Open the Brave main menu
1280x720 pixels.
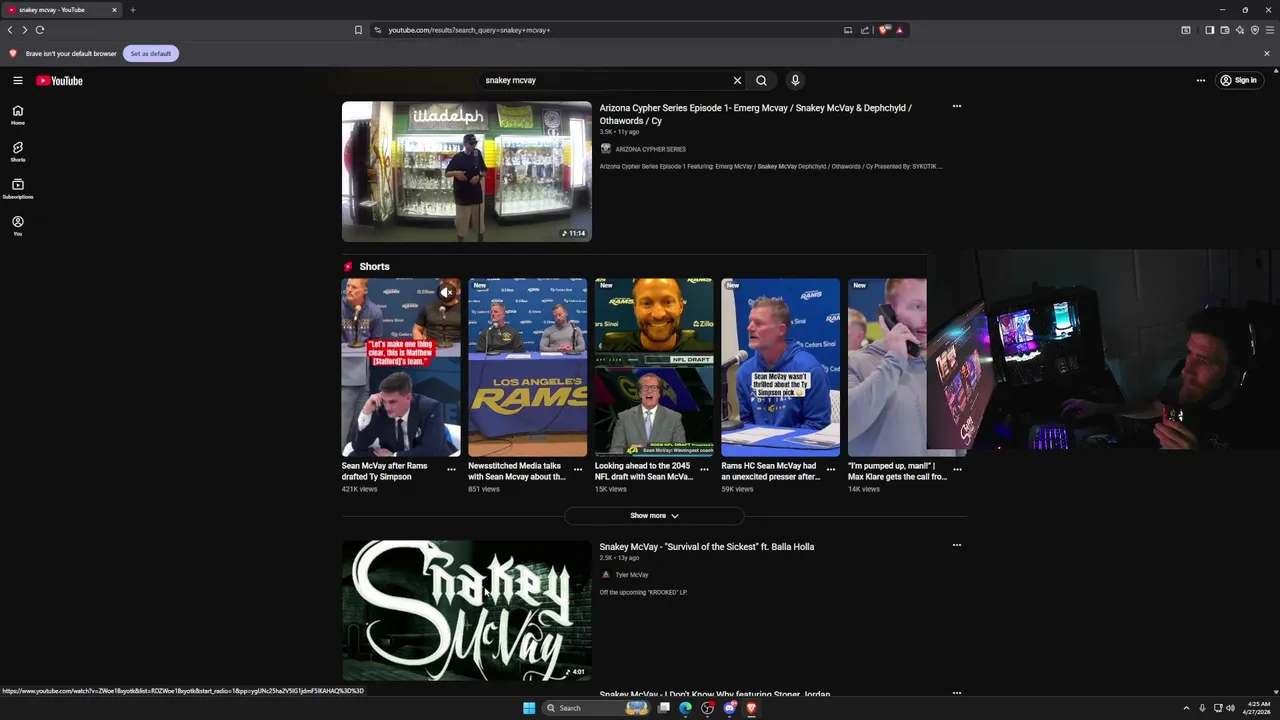pyautogui.click(x=1270, y=30)
